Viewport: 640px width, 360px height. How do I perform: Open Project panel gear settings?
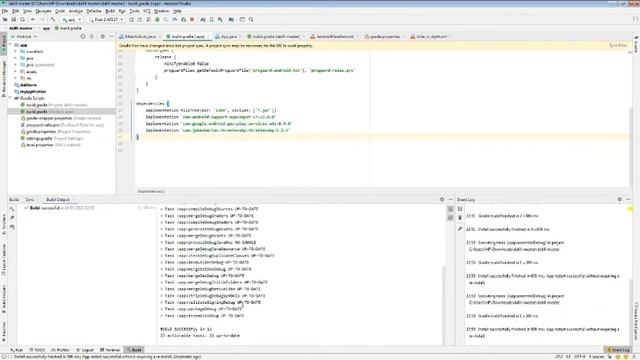tap(102, 37)
